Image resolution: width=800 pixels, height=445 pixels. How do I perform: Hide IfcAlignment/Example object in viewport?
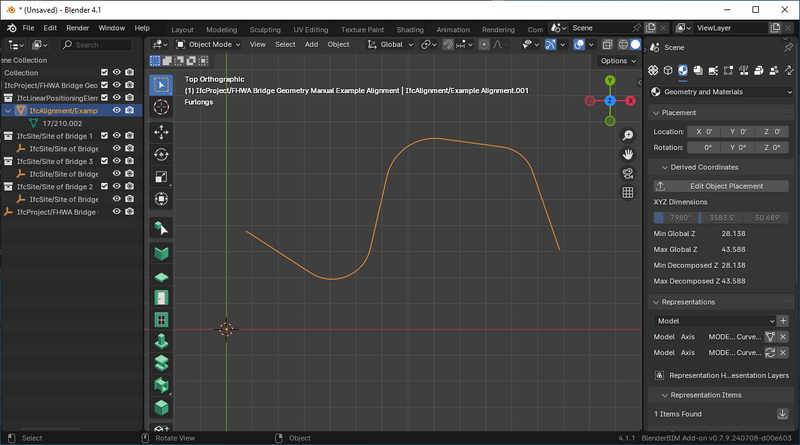[117, 110]
